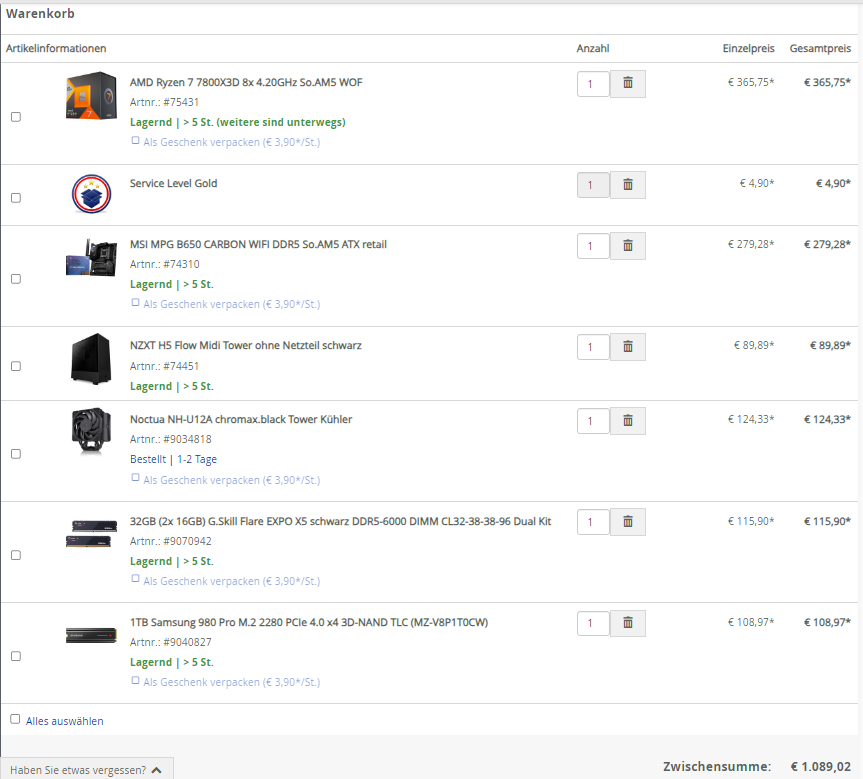The width and height of the screenshot is (863, 779).
Task: Click the Service Level Gold badge image
Action: coord(91,194)
